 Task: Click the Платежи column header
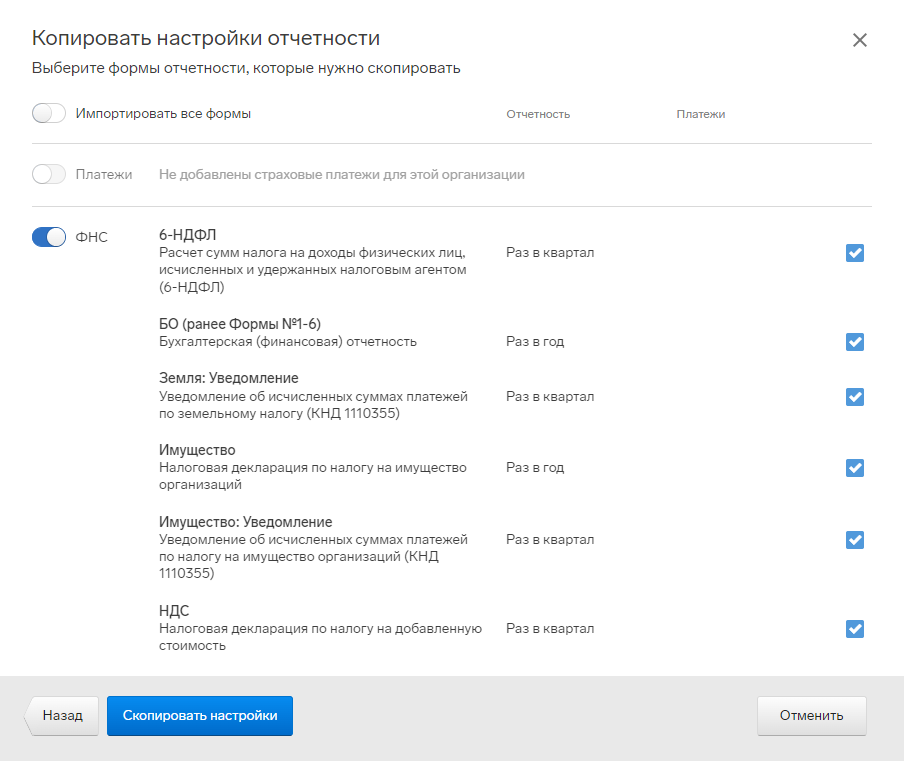pos(700,114)
